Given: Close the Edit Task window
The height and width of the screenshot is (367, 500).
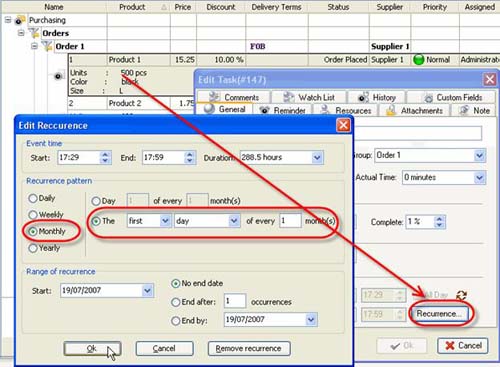Looking at the screenshot, I should (490, 79).
